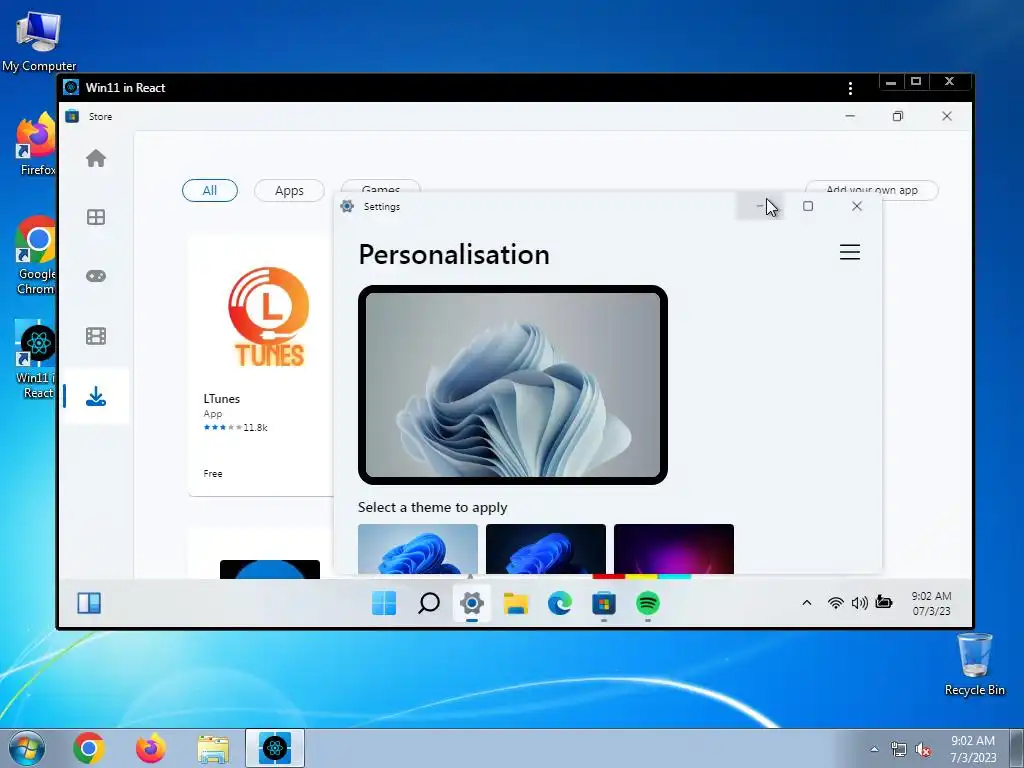The height and width of the screenshot is (768, 1024).
Task: Open the Recycle Bin desktop icon
Action: click(x=974, y=665)
